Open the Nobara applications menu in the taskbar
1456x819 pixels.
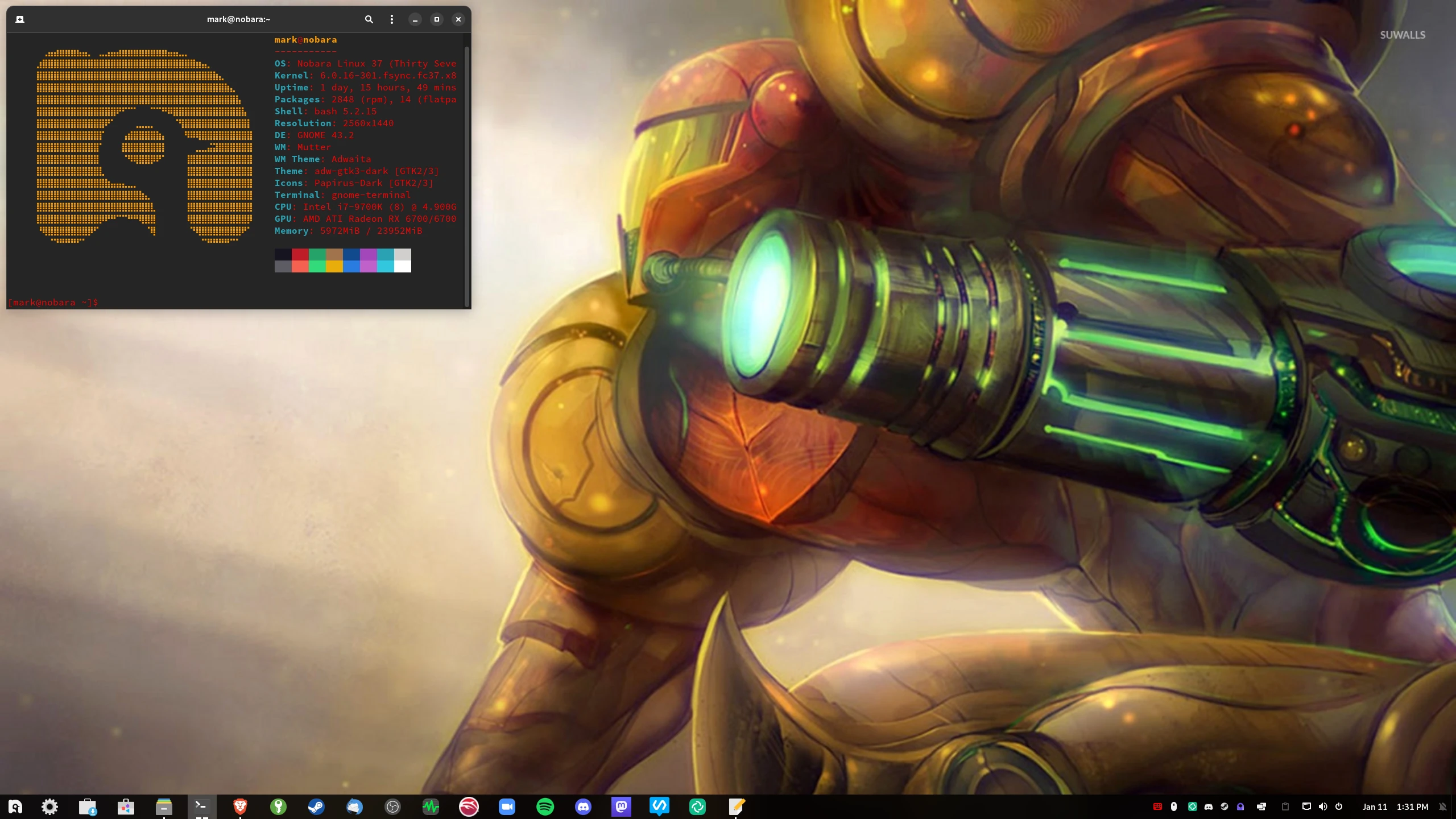(15, 806)
